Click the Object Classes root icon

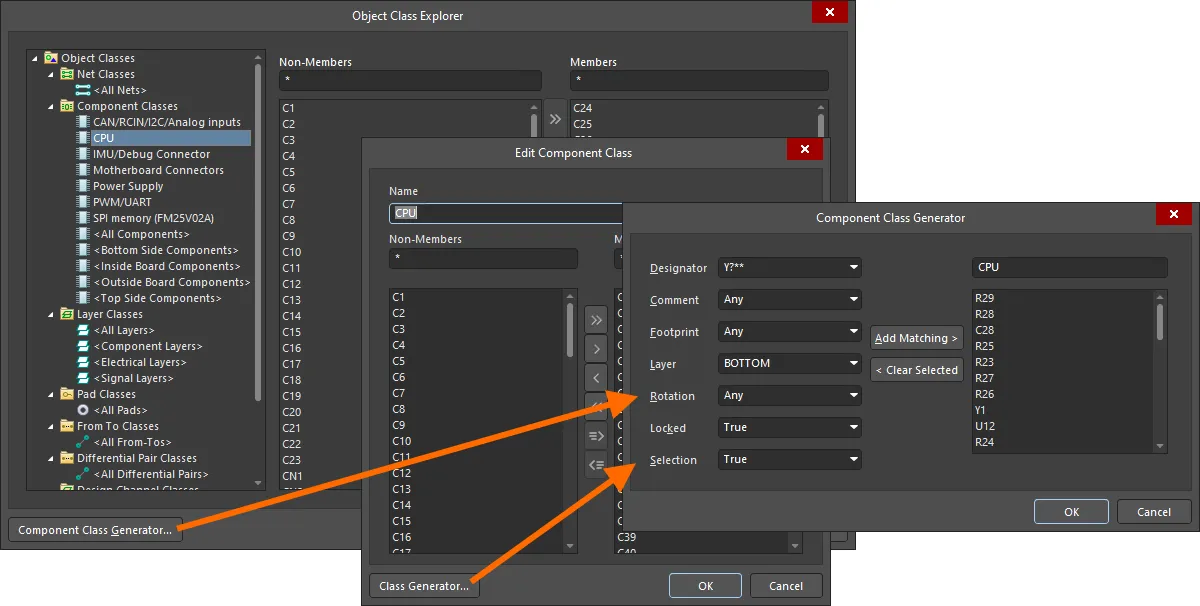tap(51, 58)
